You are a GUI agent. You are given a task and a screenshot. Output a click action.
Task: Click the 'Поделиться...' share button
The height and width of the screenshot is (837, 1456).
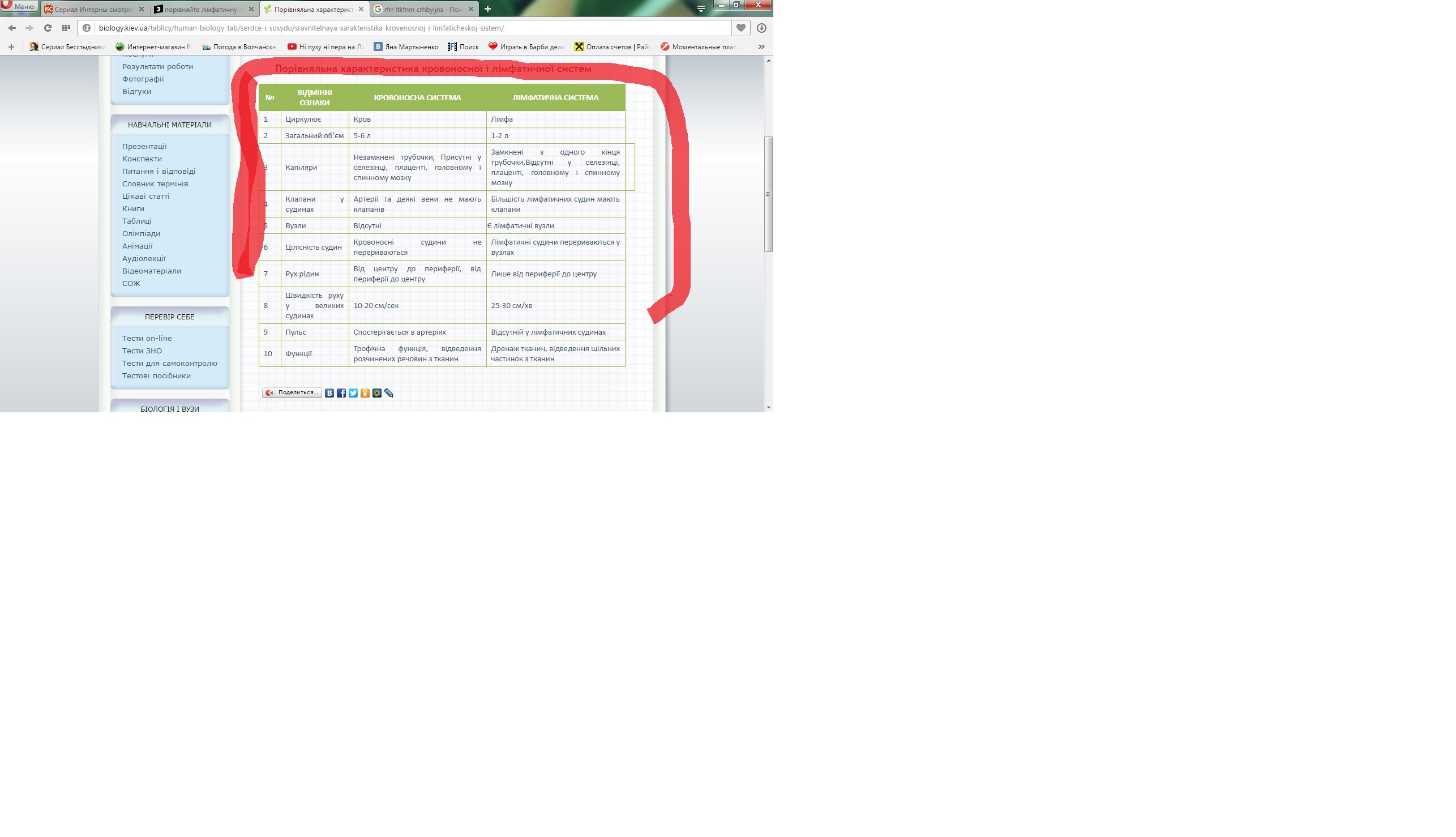292,392
